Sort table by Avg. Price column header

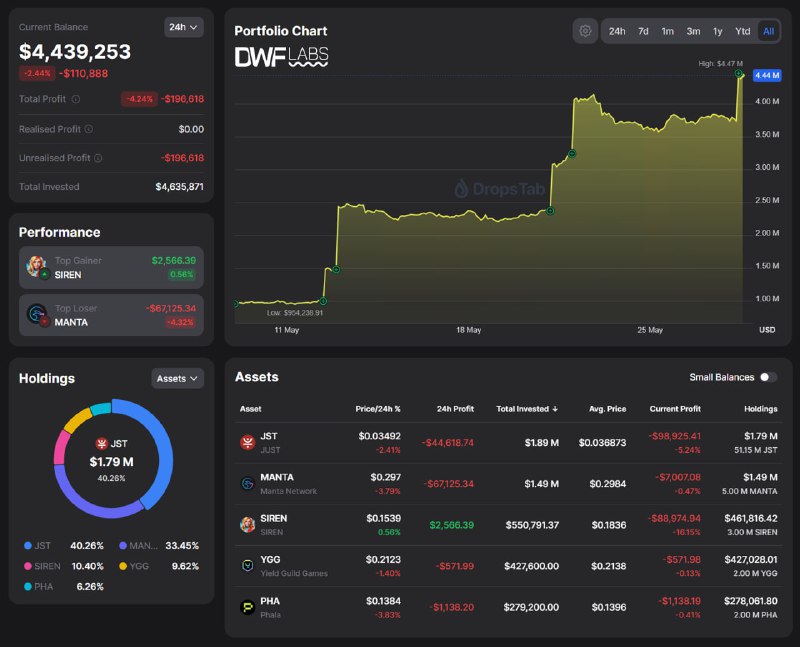(x=607, y=409)
